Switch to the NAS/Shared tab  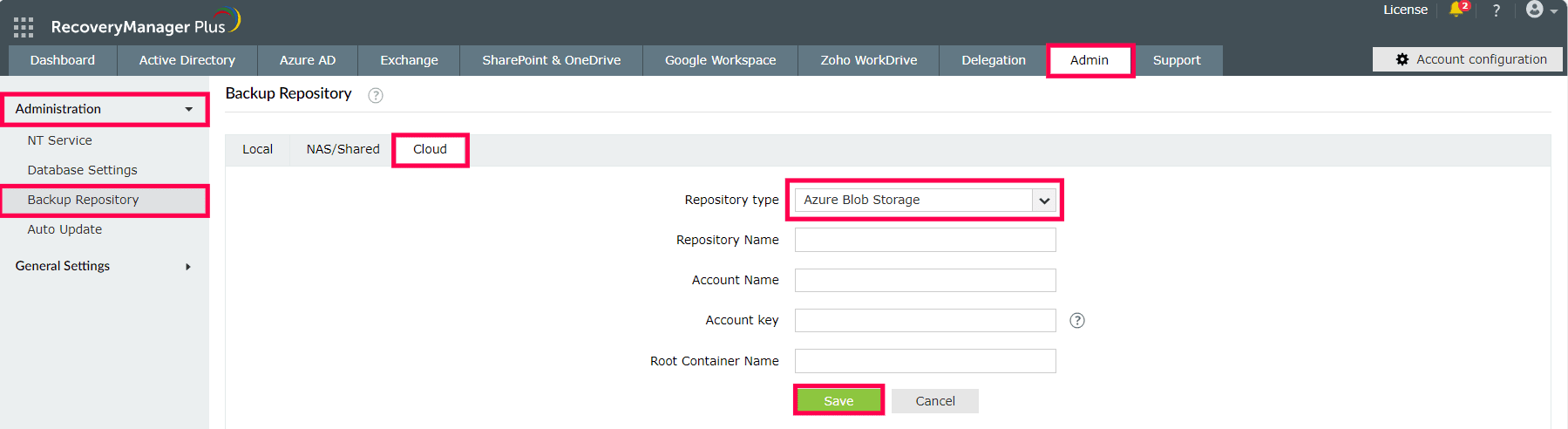(x=343, y=149)
